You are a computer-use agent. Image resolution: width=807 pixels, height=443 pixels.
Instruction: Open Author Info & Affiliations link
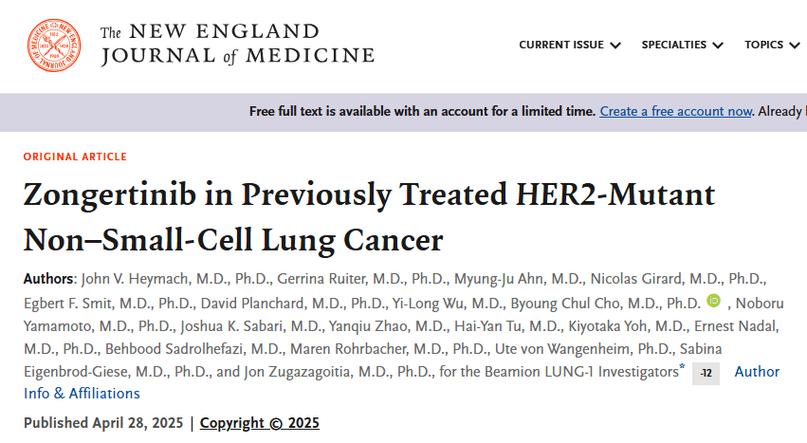pos(401,382)
